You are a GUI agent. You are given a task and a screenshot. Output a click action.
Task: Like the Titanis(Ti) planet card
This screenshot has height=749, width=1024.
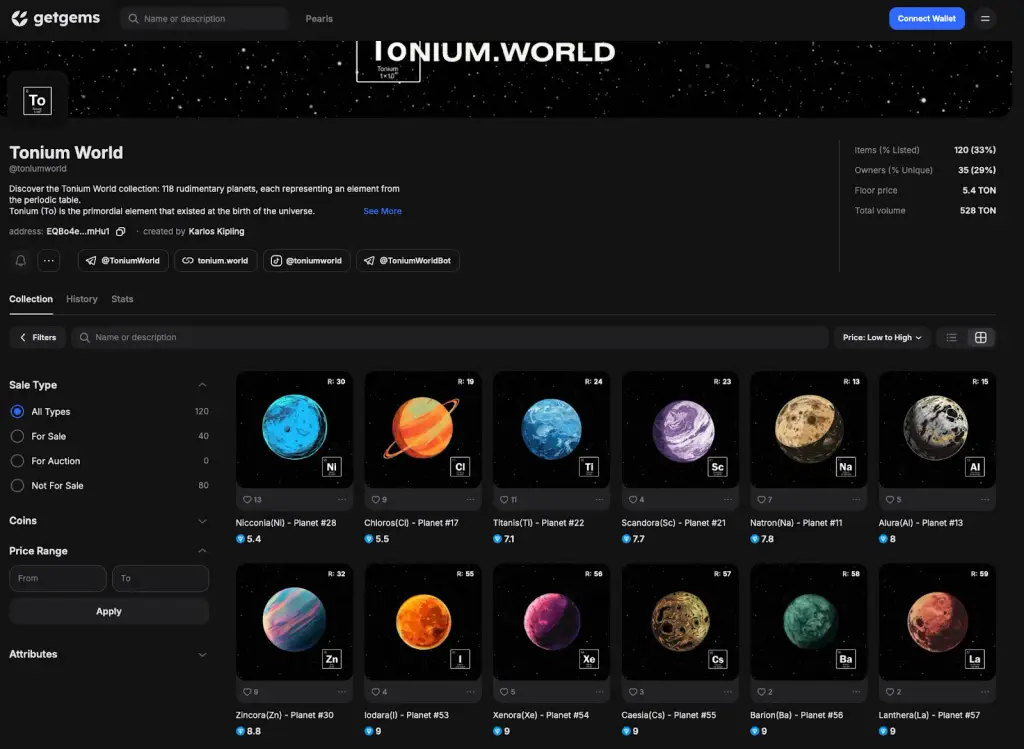click(x=504, y=500)
